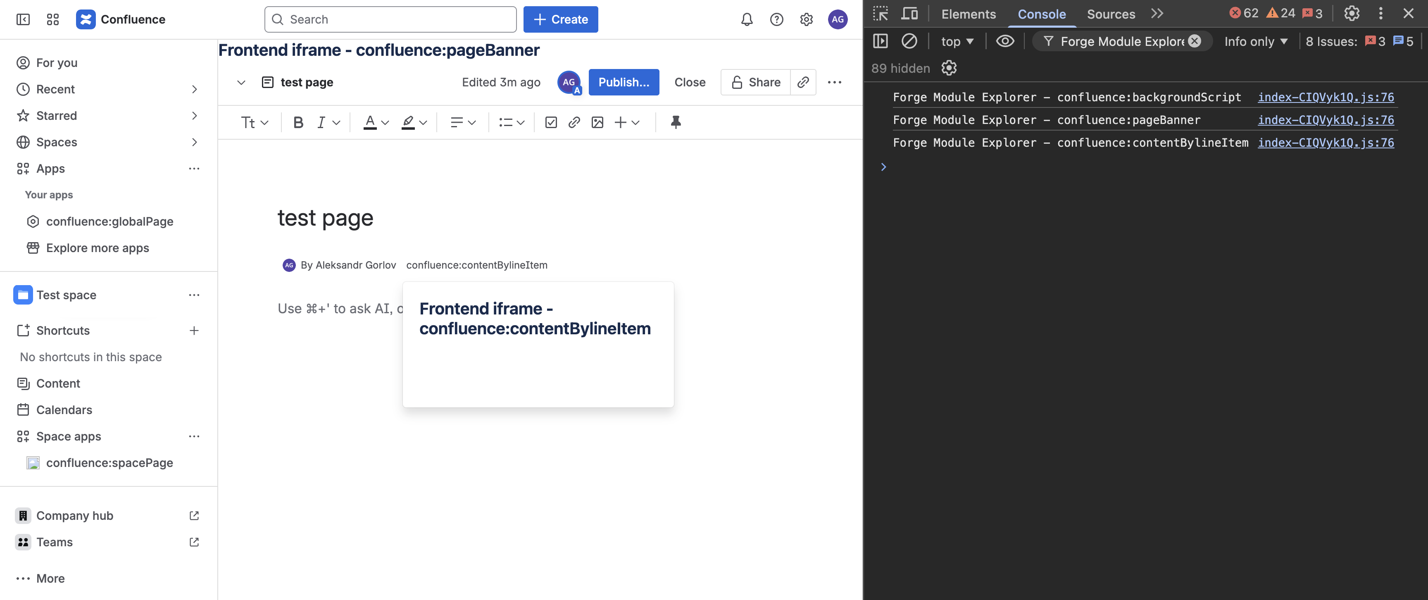Toggle device toolbar in DevTools

(x=909, y=14)
